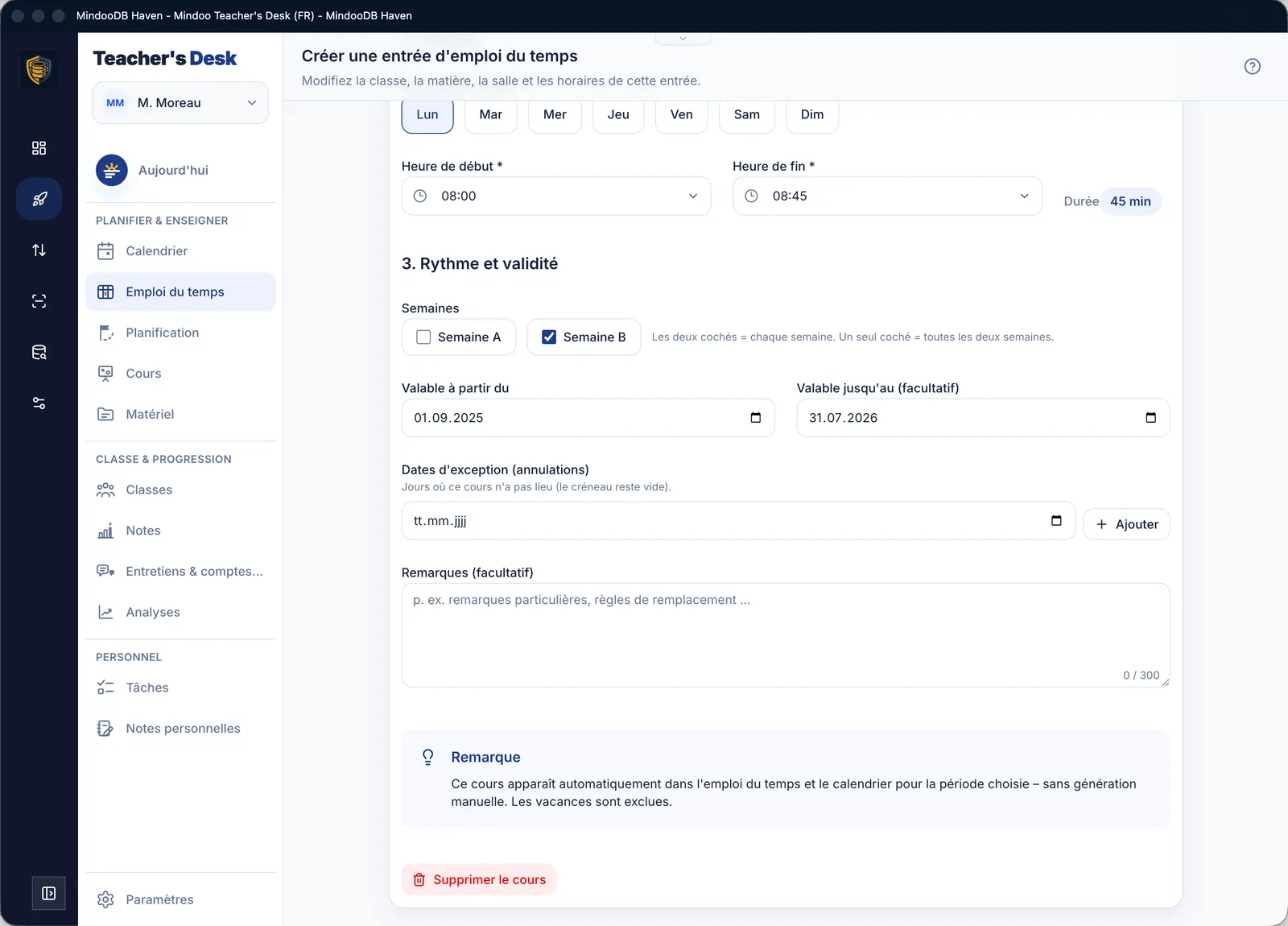Open the database search icon in left rail
The height and width of the screenshot is (926, 1288).
[39, 352]
